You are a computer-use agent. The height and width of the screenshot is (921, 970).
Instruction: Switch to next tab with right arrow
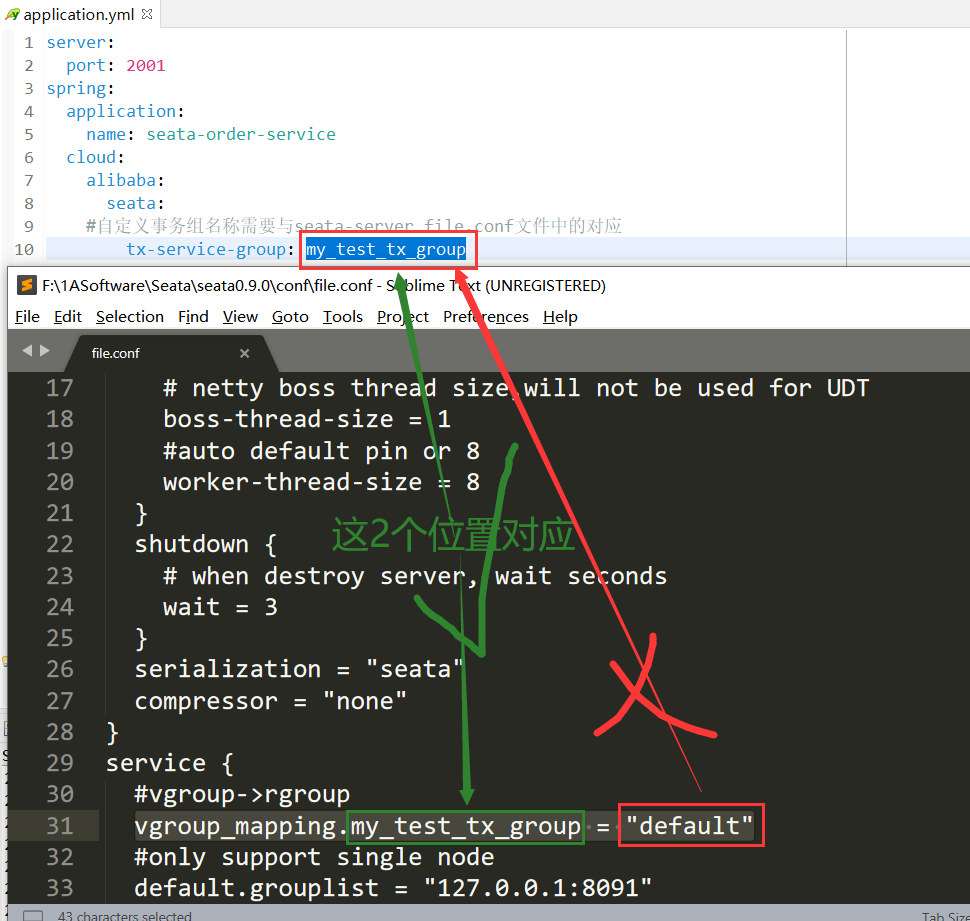coord(45,351)
